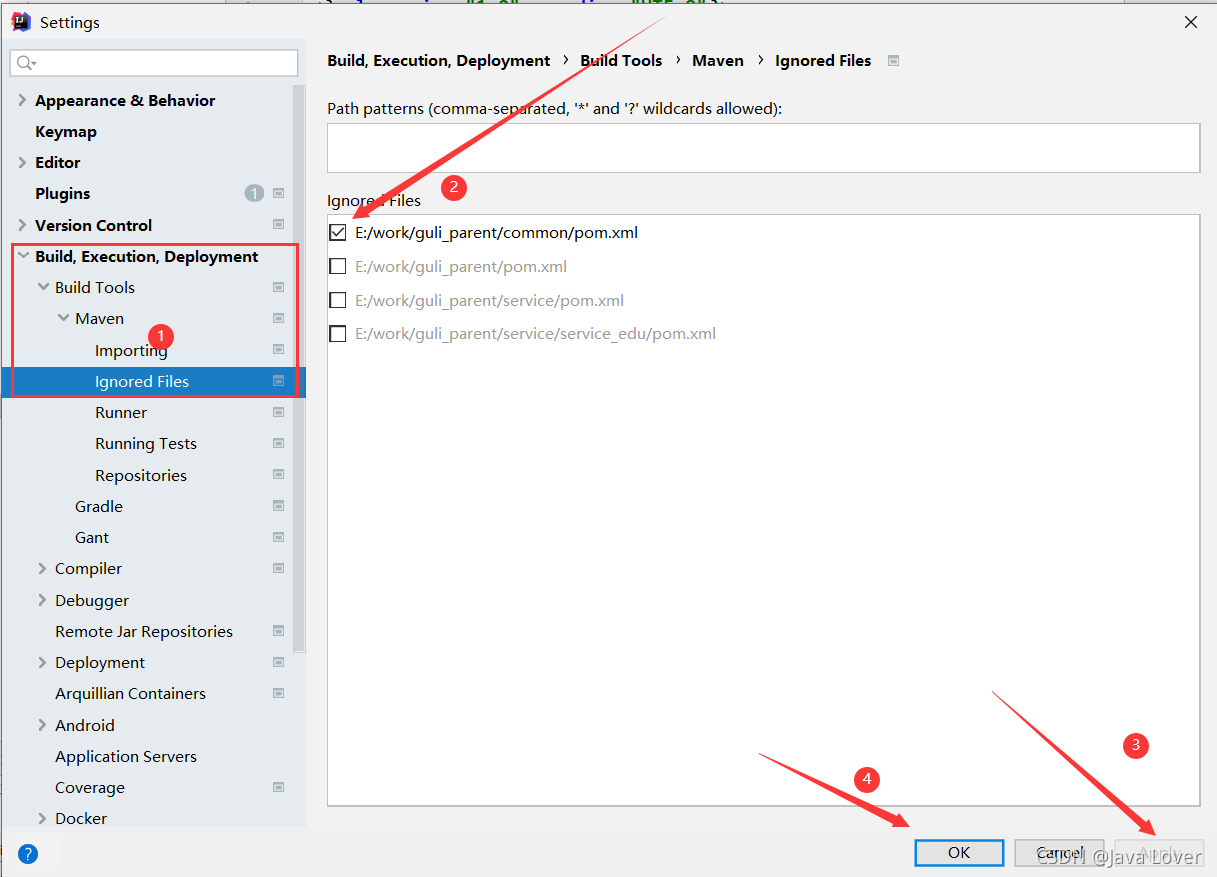This screenshot has height=877, width=1217.
Task: Collapse the Build Tools node arrow
Action: [42, 287]
